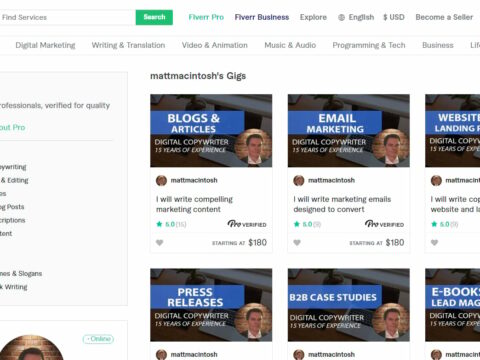The width and height of the screenshot is (480, 360).
Task: Open the $ USD currency selector
Action: [x=394, y=17]
